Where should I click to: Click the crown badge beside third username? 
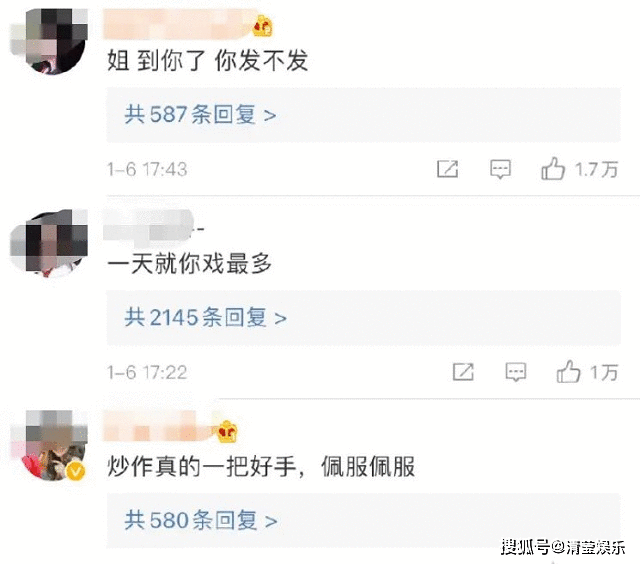(227, 431)
